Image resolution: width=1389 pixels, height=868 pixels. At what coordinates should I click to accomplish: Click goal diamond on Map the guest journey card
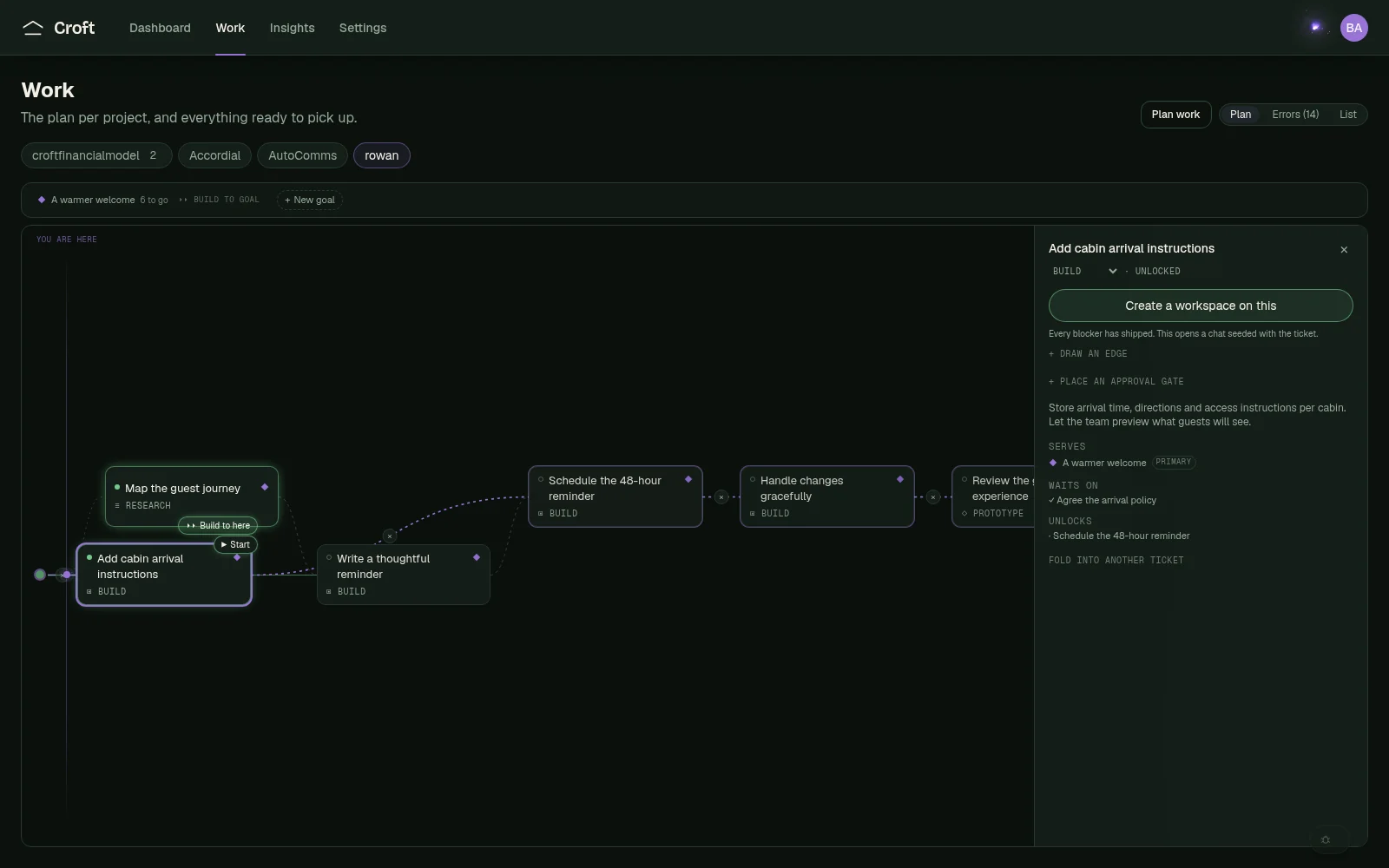[x=265, y=487]
